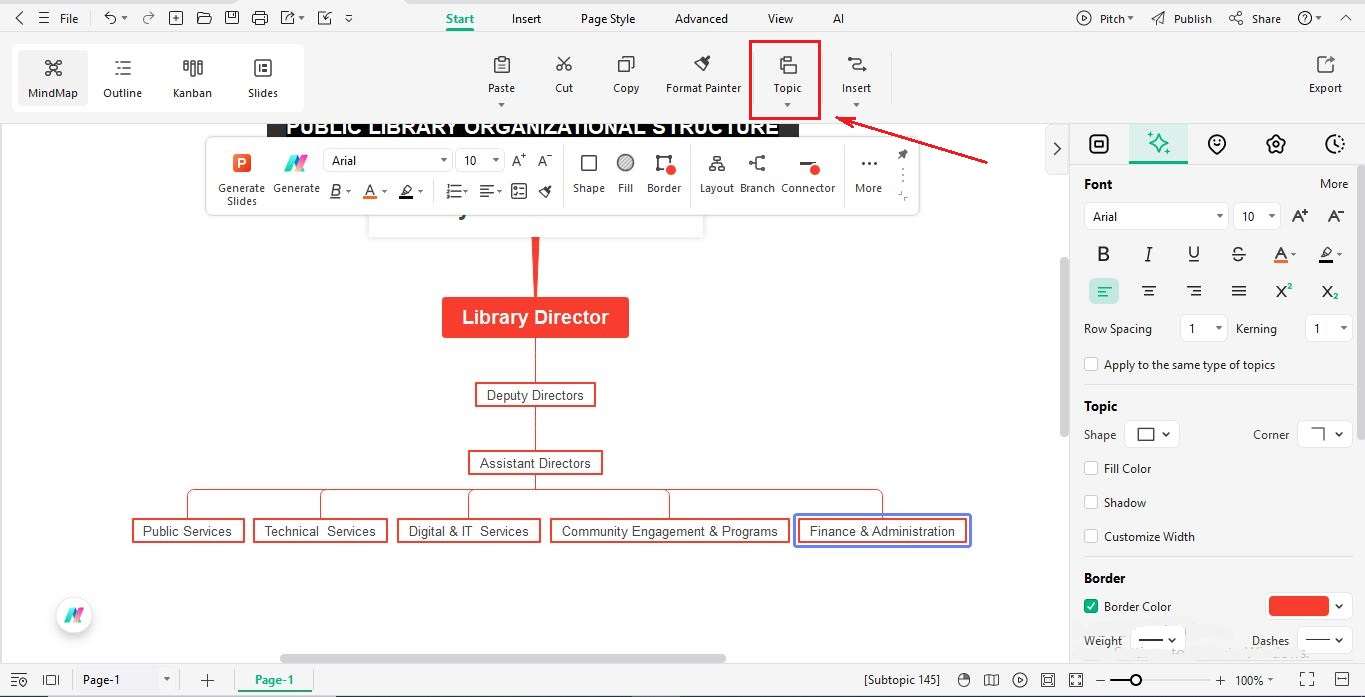This screenshot has height=697, width=1365.
Task: Activate the Format Painter tool
Action: pyautogui.click(x=703, y=74)
